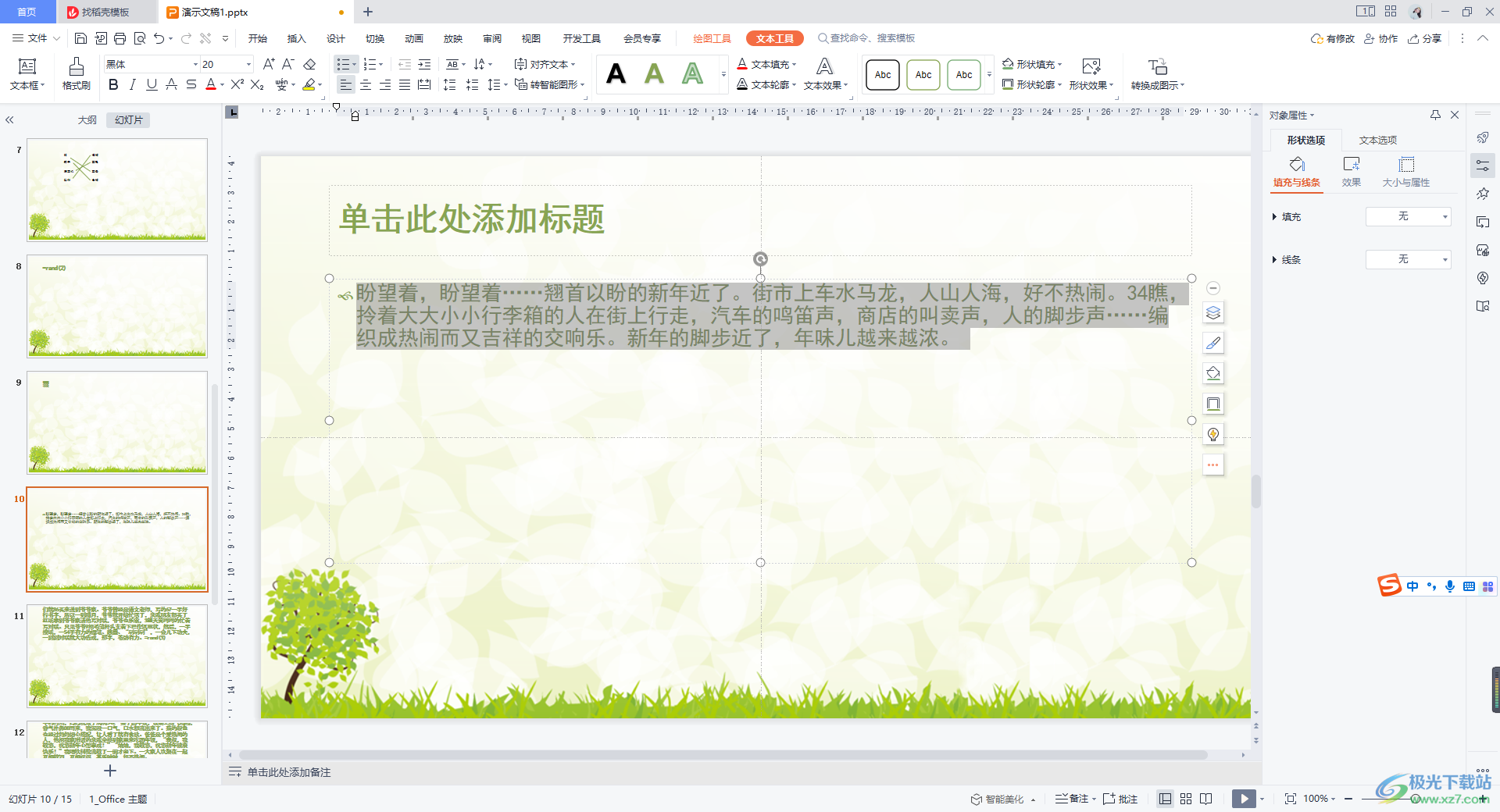The image size is (1500, 812).
Task: Click the Print icon in quick toolbar
Action: click(120, 38)
